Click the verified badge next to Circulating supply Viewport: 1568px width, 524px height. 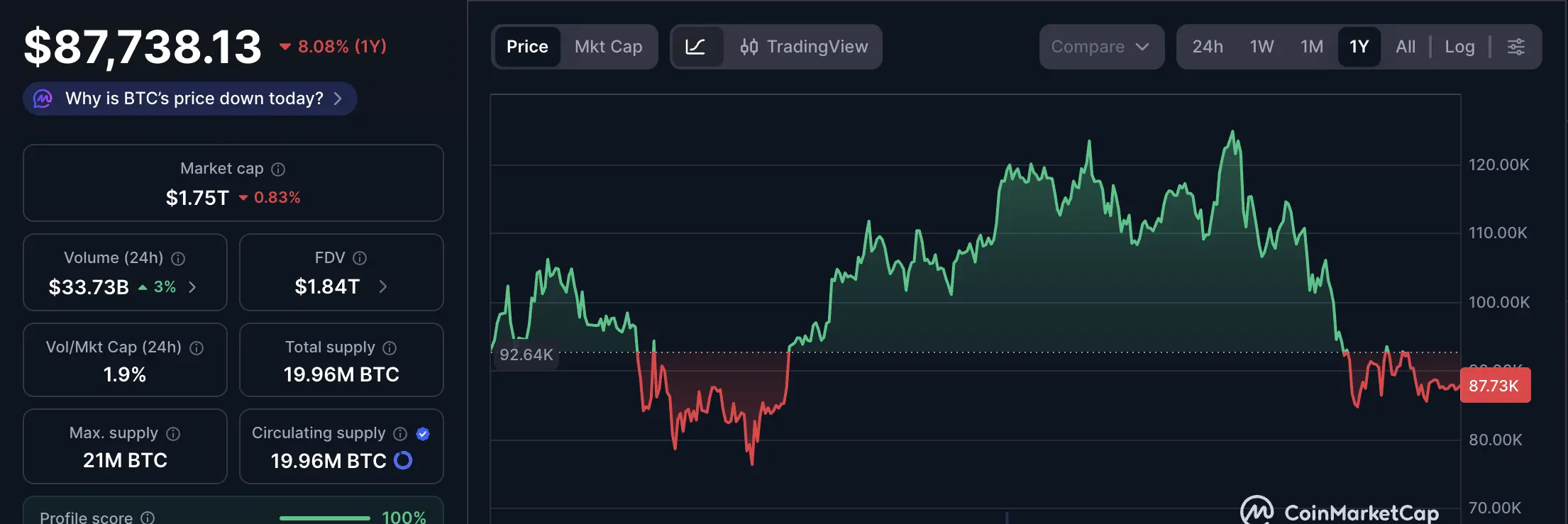[423, 433]
